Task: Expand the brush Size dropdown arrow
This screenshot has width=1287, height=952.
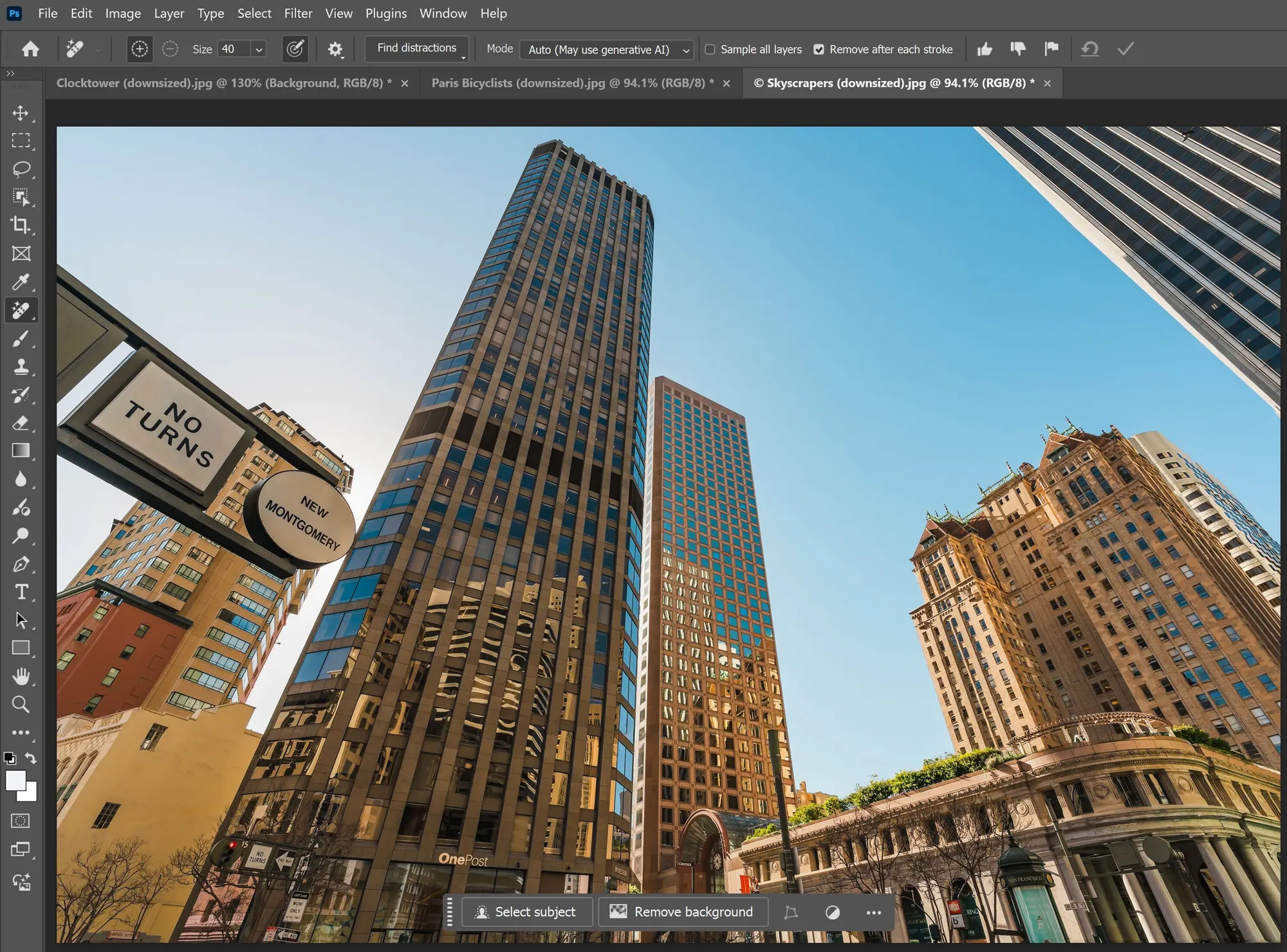Action: coord(259,50)
